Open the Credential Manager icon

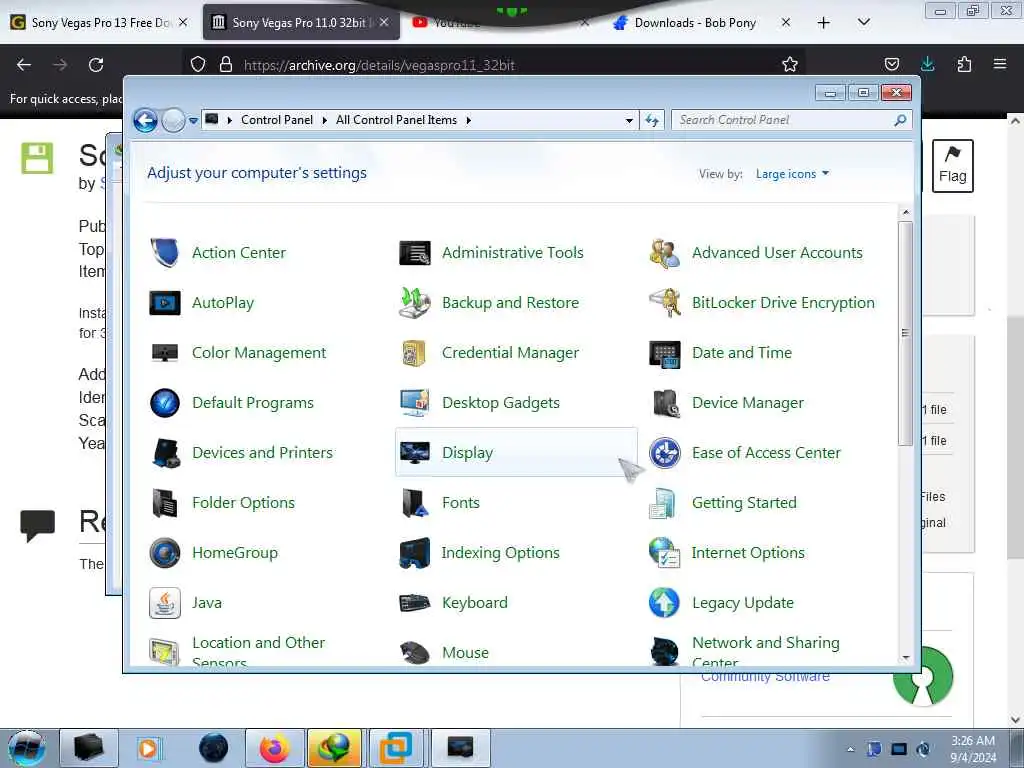click(x=415, y=353)
